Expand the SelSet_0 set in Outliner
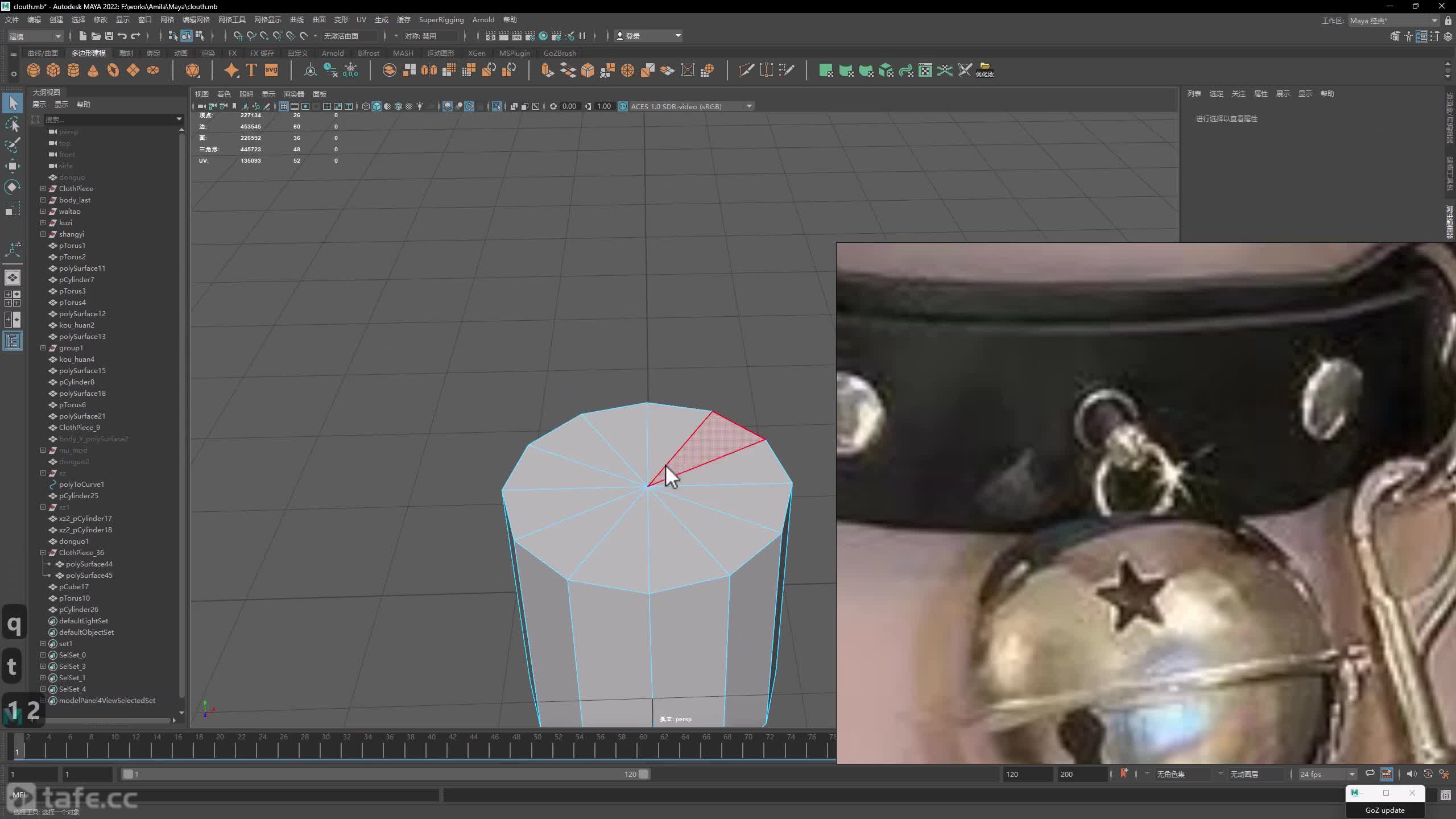Screen dimensions: 1456x819 tap(43, 655)
